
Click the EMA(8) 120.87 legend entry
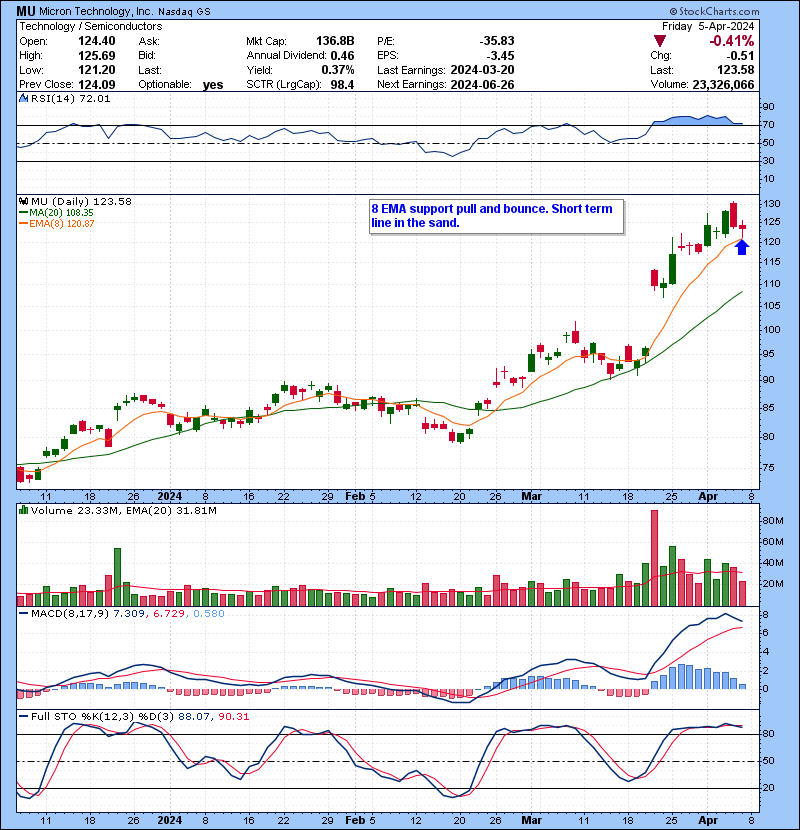(56, 223)
